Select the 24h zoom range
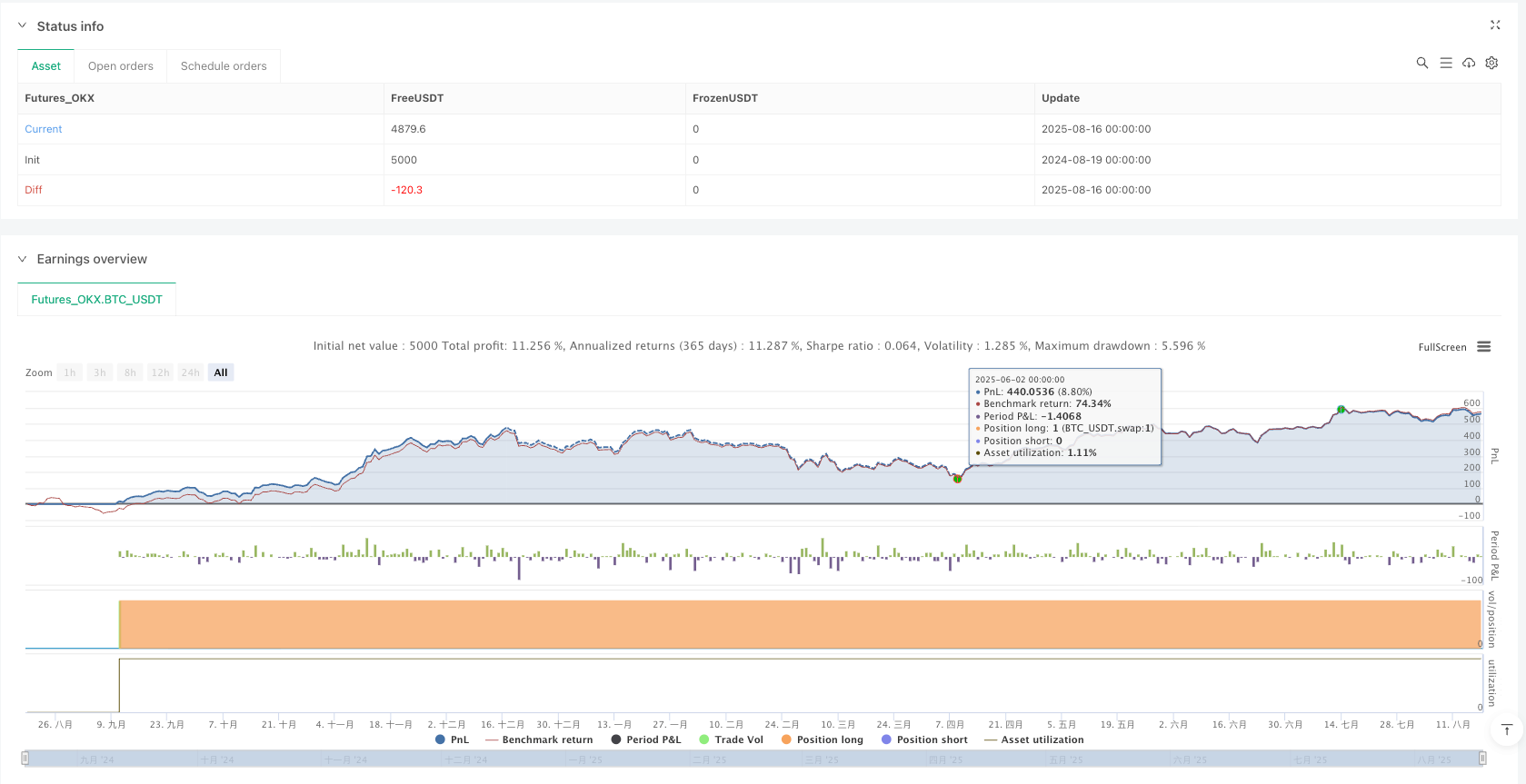Viewport: 1526px width, 784px height. click(190, 372)
